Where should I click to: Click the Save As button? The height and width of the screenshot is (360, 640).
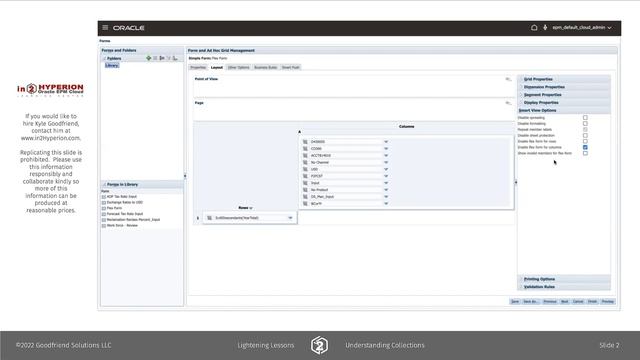pyautogui.click(x=530, y=302)
